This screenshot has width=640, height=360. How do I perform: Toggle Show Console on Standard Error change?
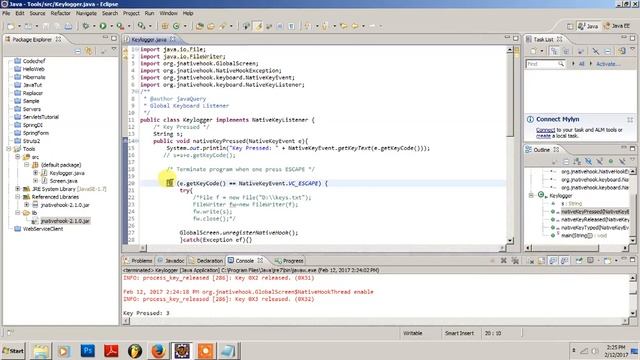[564, 260]
